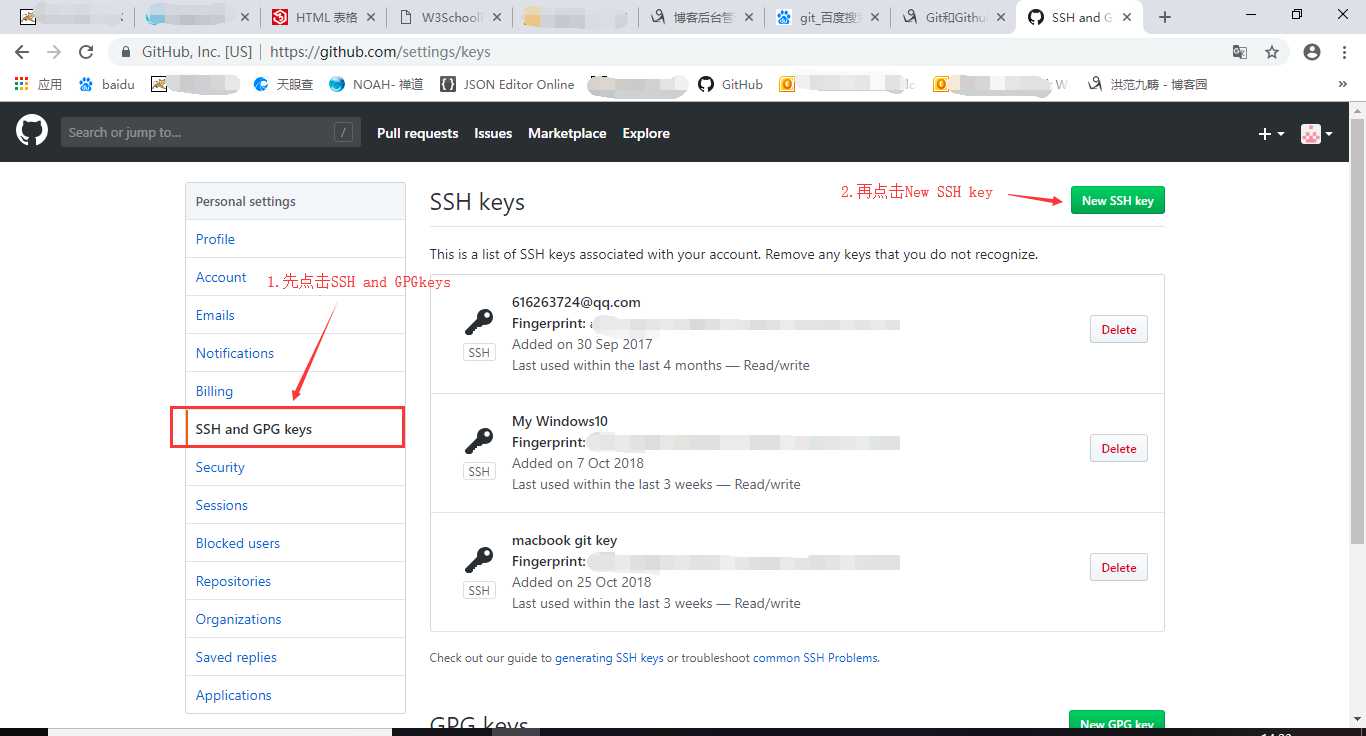Click key icon for 616263724@qq.com entry
The width and height of the screenshot is (1366, 736).
479,322
